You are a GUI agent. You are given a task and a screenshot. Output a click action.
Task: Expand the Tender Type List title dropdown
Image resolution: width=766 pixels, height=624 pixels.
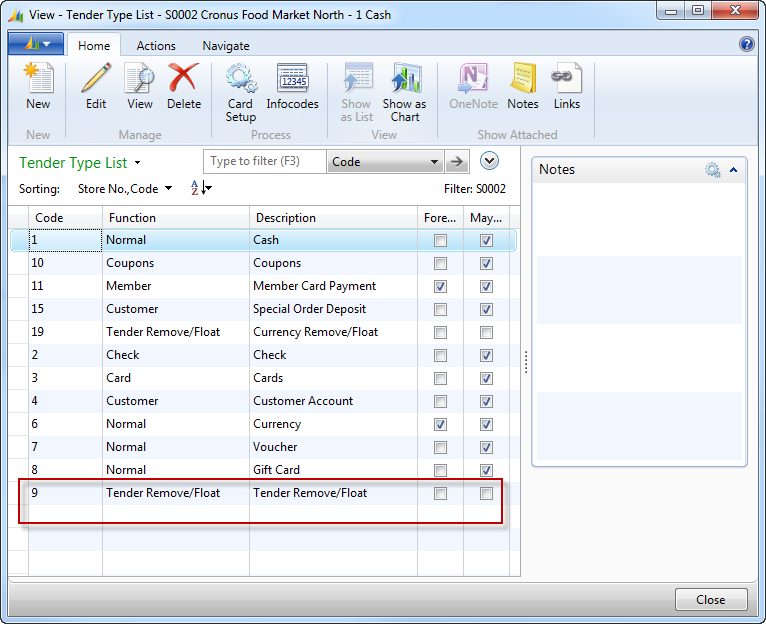pos(137,163)
